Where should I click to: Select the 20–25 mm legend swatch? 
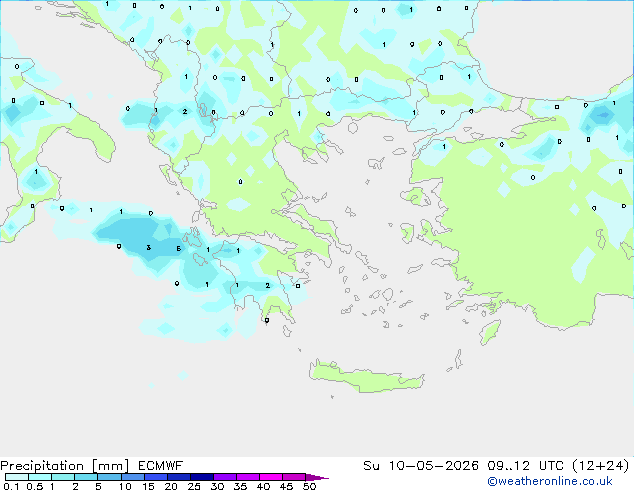[x=178, y=477]
